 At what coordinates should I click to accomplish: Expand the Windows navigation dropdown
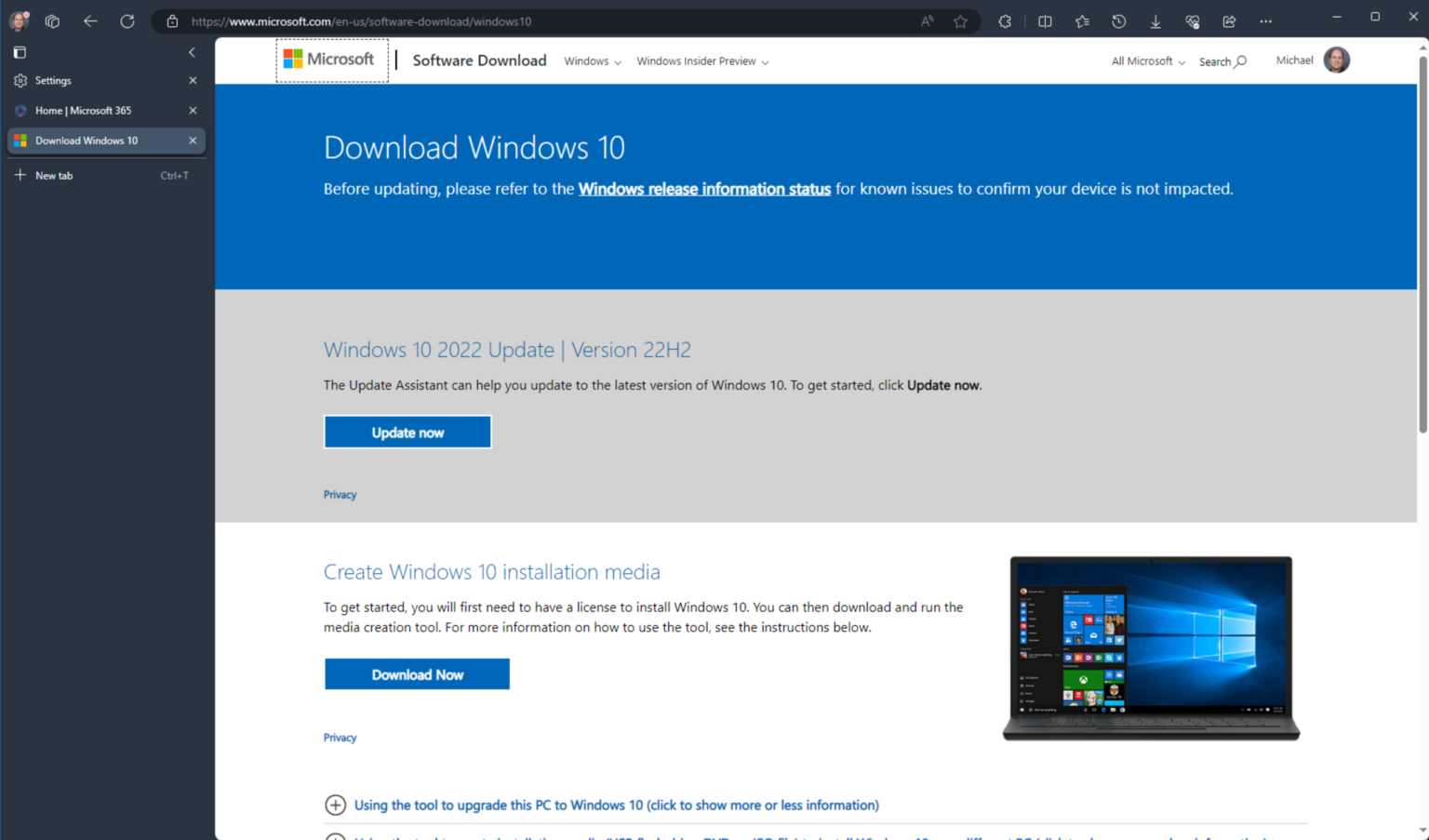tap(592, 60)
